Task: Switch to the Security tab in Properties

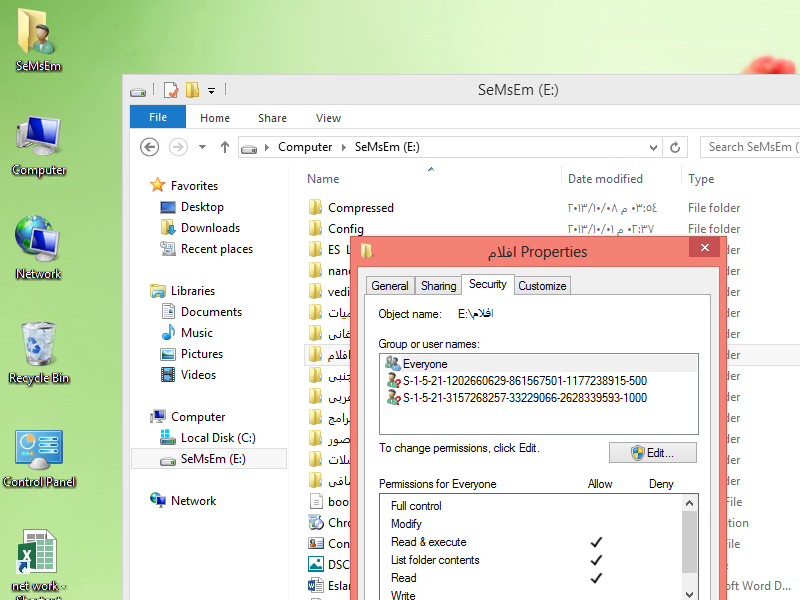Action: 488,284
